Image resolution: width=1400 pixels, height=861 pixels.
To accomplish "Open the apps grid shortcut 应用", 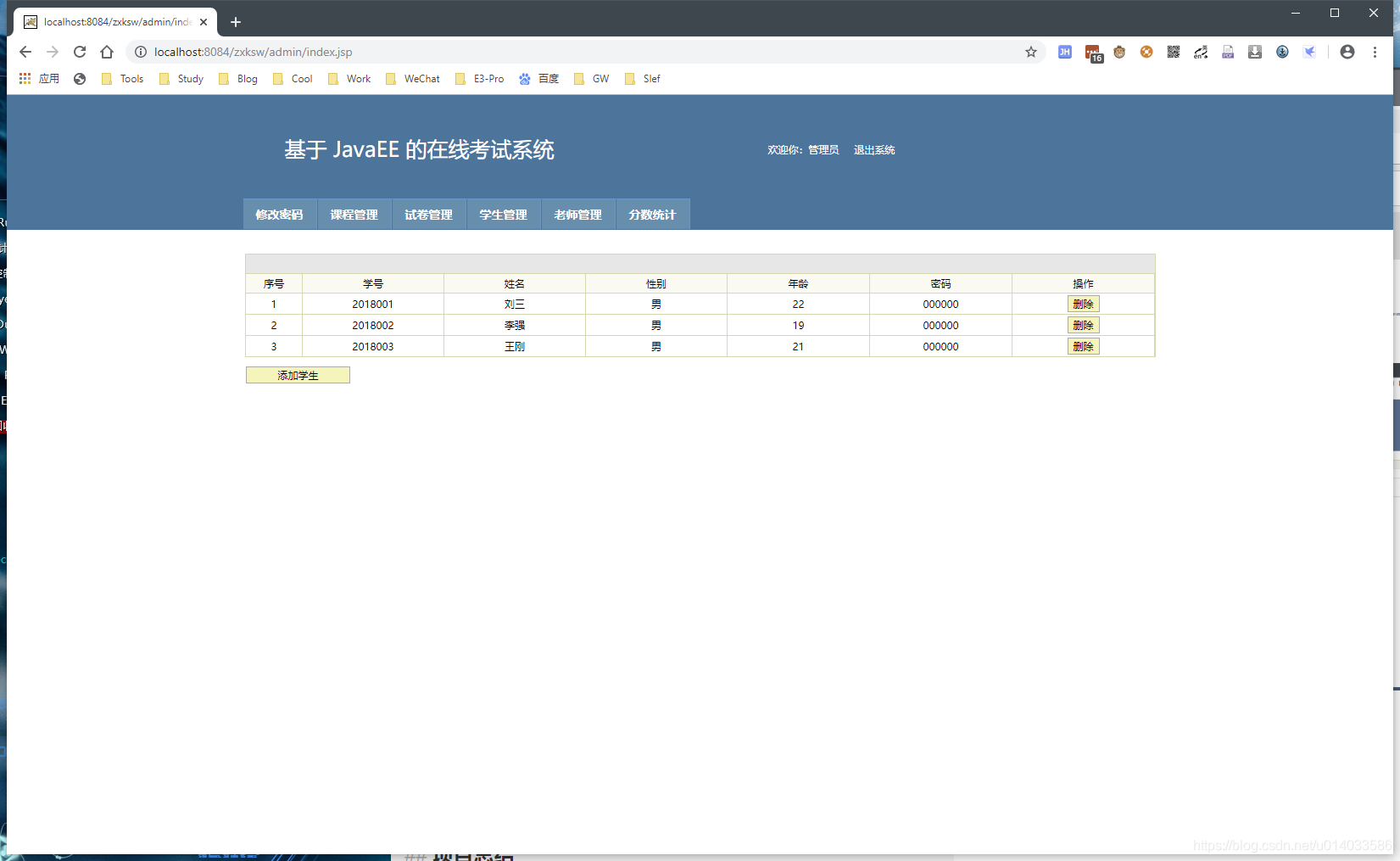I will pyautogui.click(x=39, y=79).
